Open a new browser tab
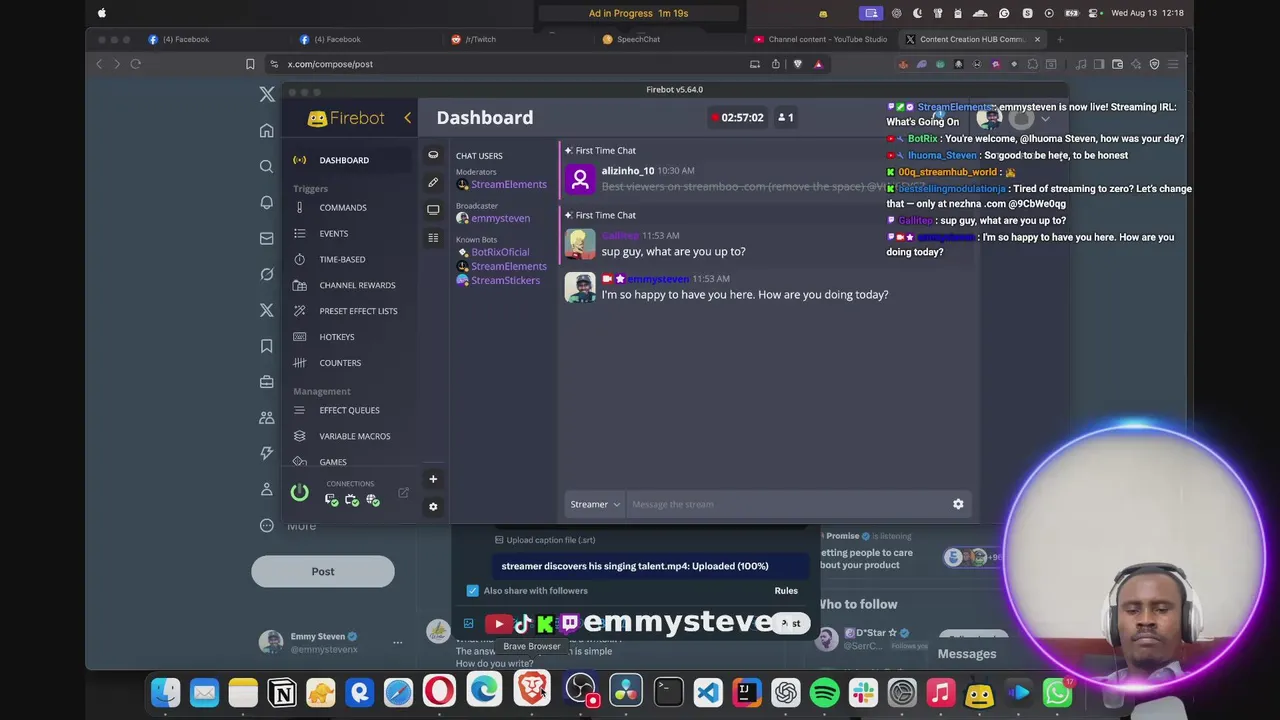Image resolution: width=1280 pixels, height=720 pixels. [x=1060, y=39]
